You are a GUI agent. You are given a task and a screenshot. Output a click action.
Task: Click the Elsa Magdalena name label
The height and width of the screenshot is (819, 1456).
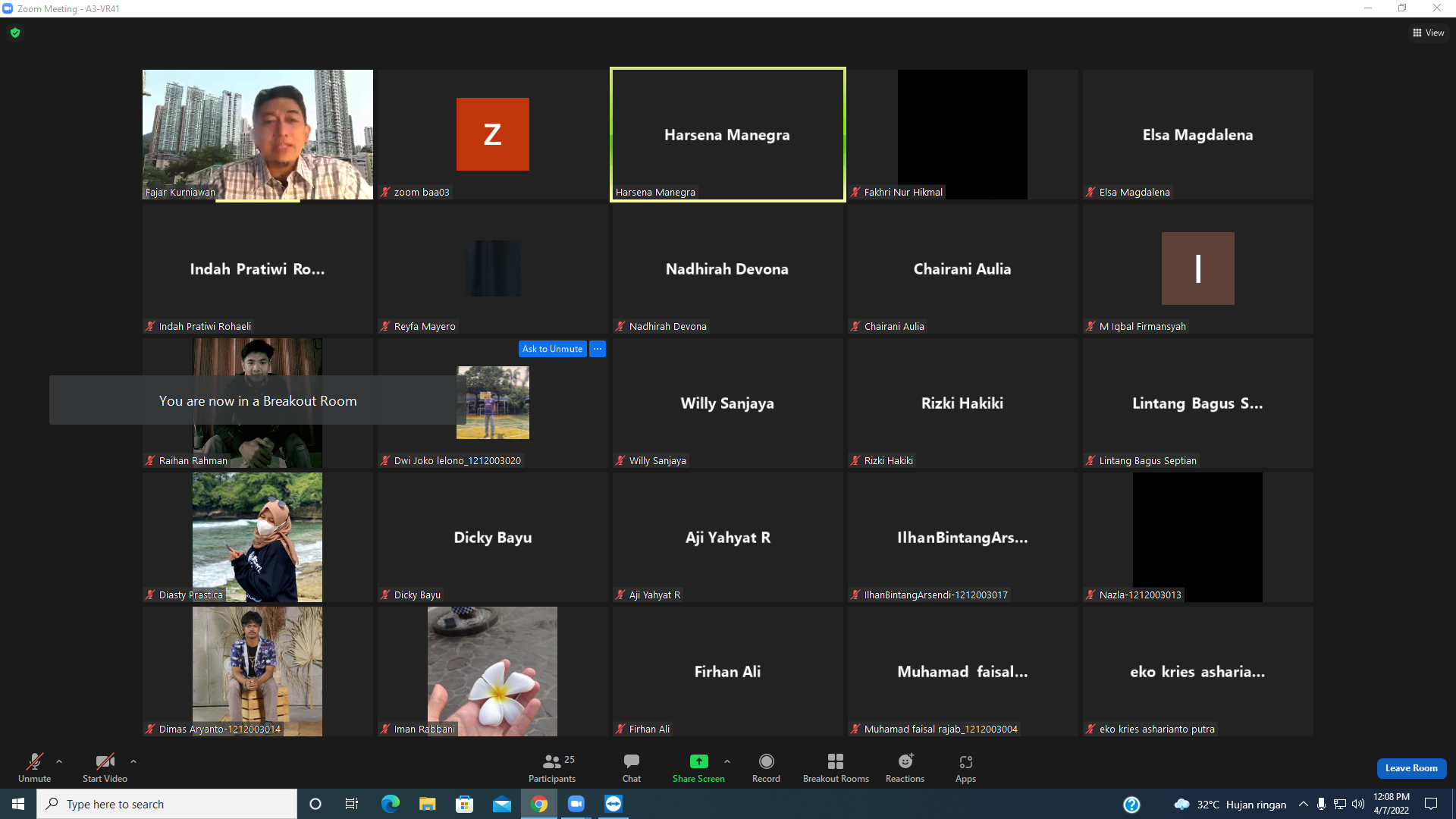tap(1134, 192)
